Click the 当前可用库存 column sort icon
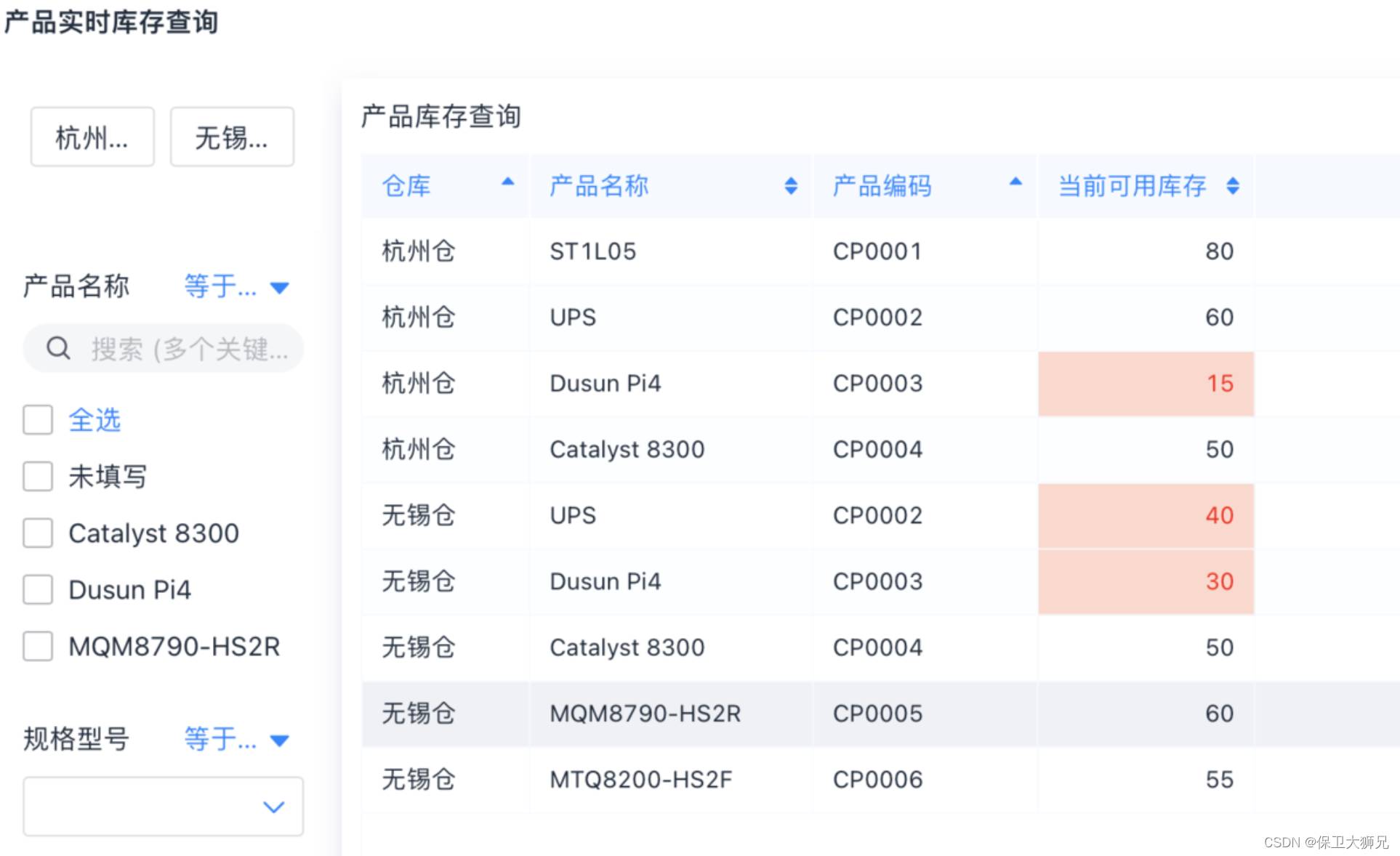This screenshot has height=856, width=1400. (x=1232, y=186)
